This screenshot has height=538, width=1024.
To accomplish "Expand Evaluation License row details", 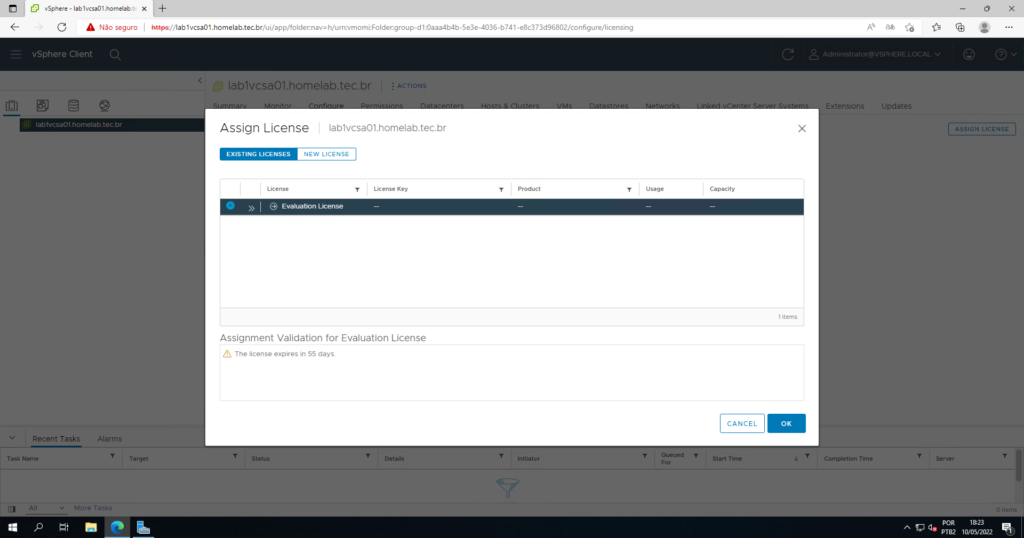I will tap(251, 208).
